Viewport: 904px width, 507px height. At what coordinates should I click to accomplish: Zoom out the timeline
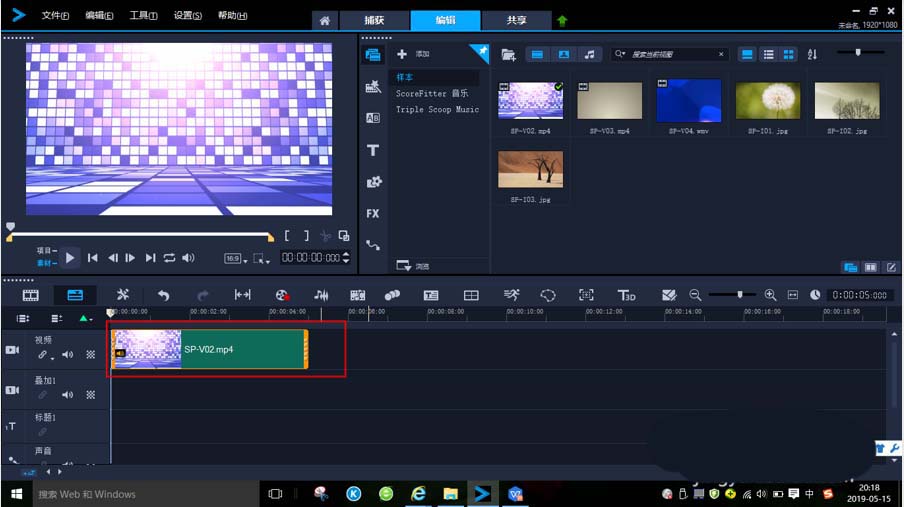tap(695, 295)
